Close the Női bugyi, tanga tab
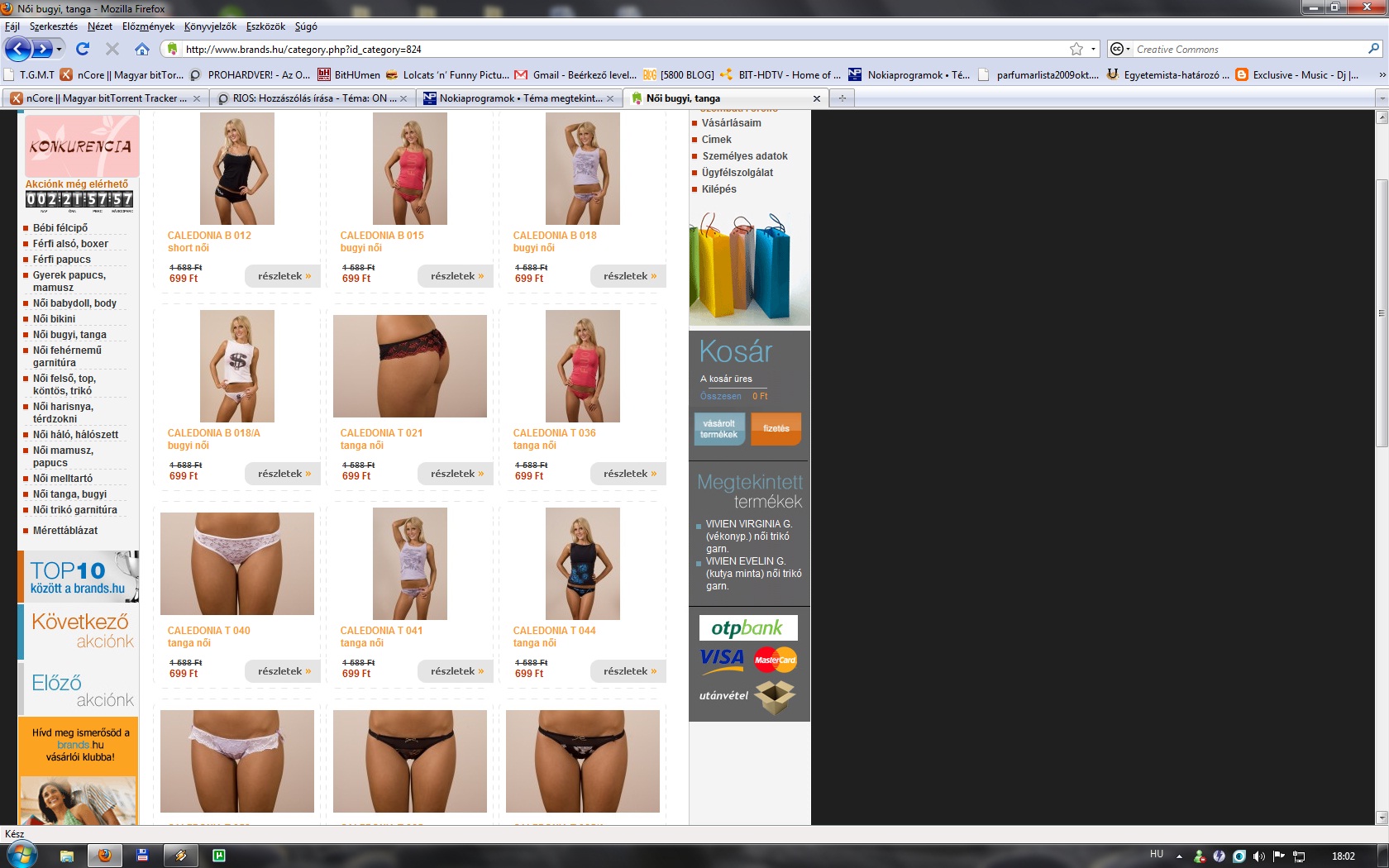The image size is (1389, 868). [x=817, y=98]
